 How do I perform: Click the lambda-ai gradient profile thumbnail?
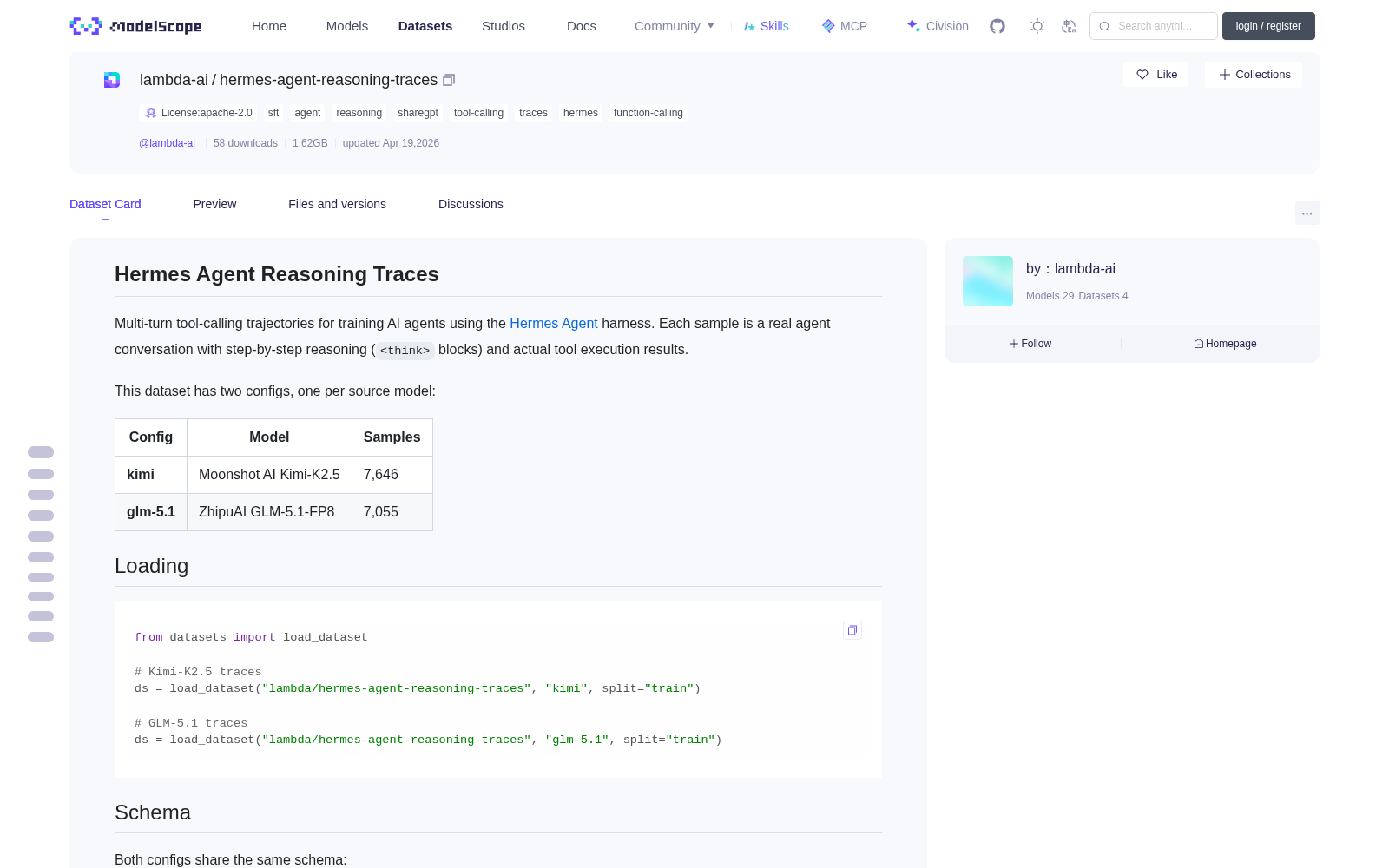coord(988,281)
